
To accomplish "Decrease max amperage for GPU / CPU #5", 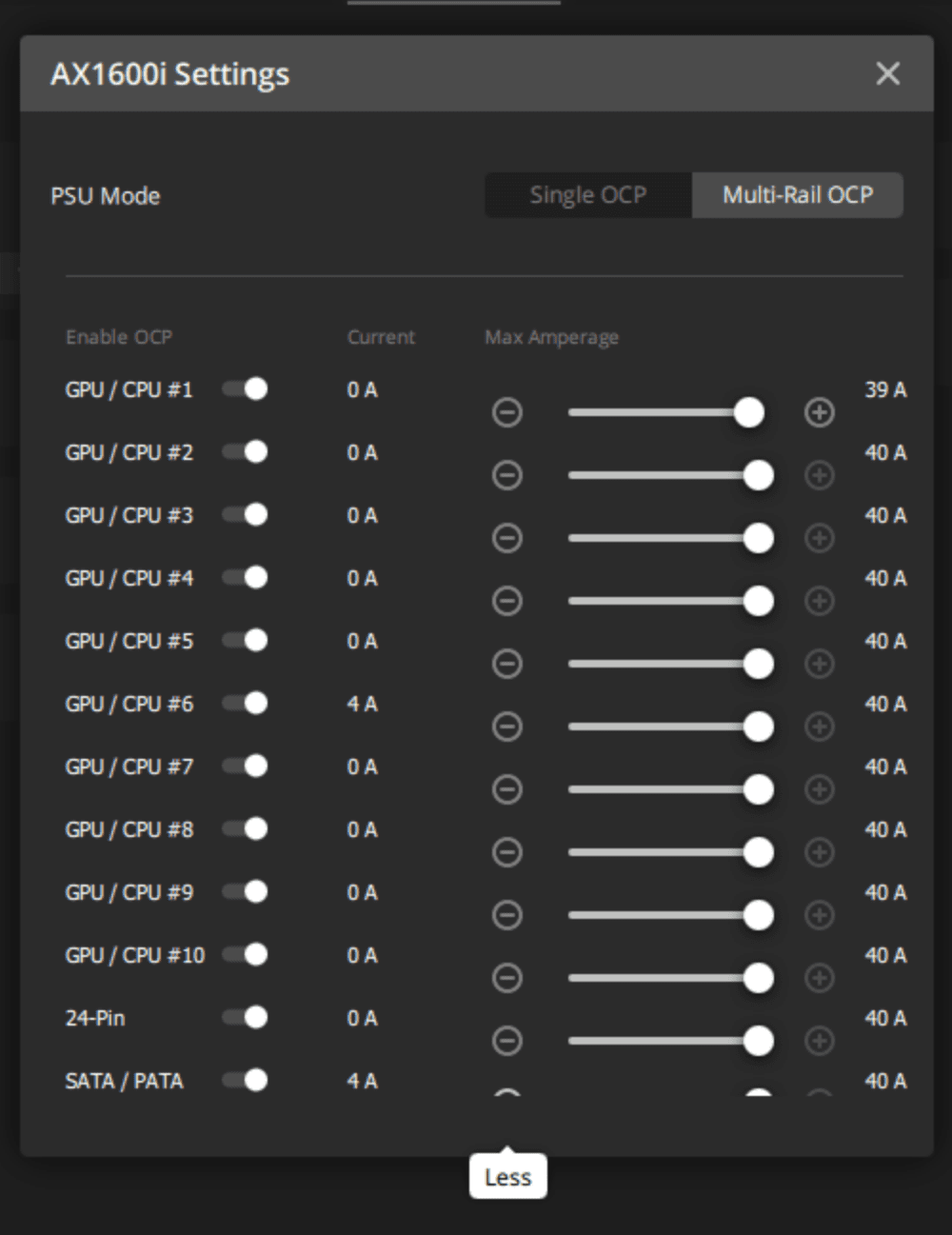I will click(x=506, y=664).
